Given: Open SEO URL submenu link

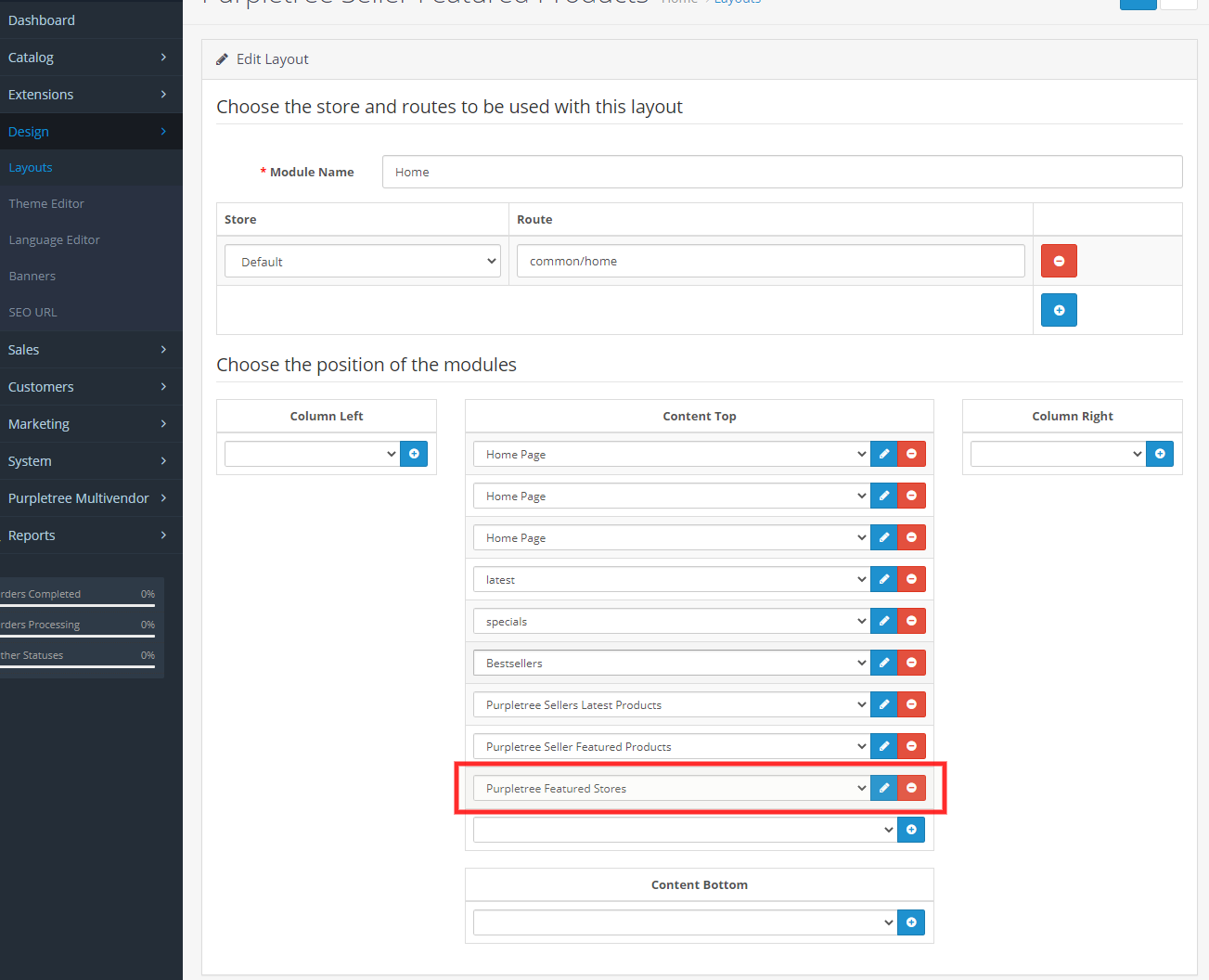Looking at the screenshot, I should click(x=91, y=313).
